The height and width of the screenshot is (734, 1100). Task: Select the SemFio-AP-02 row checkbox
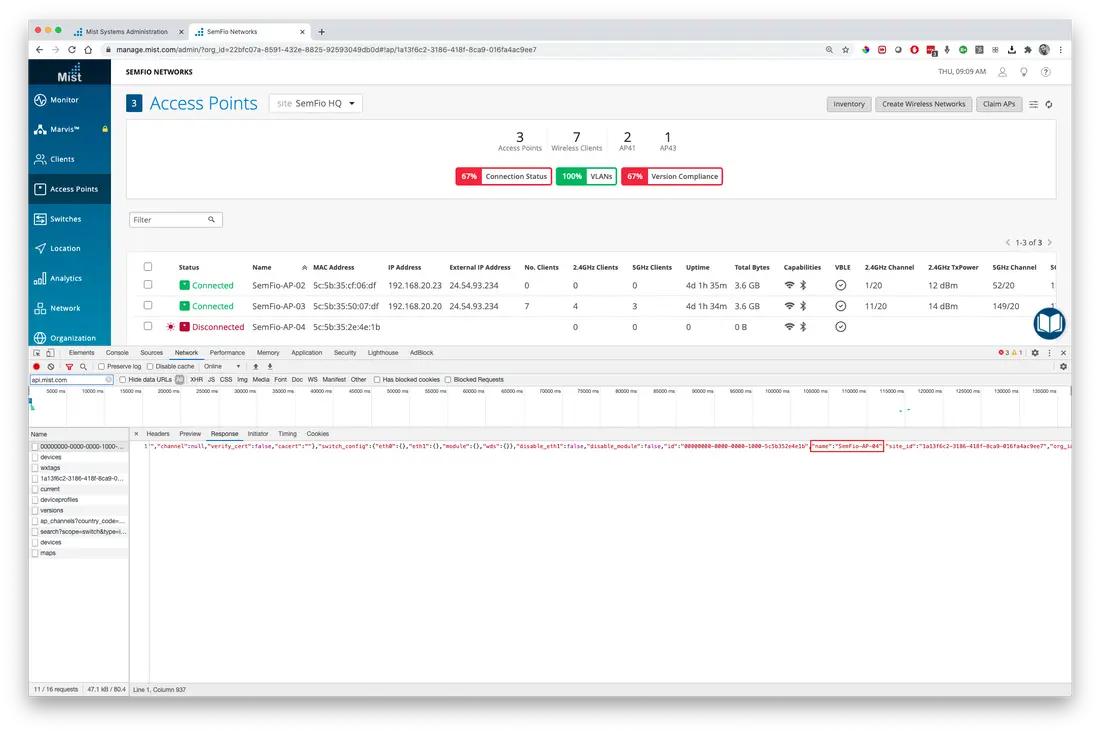147,285
